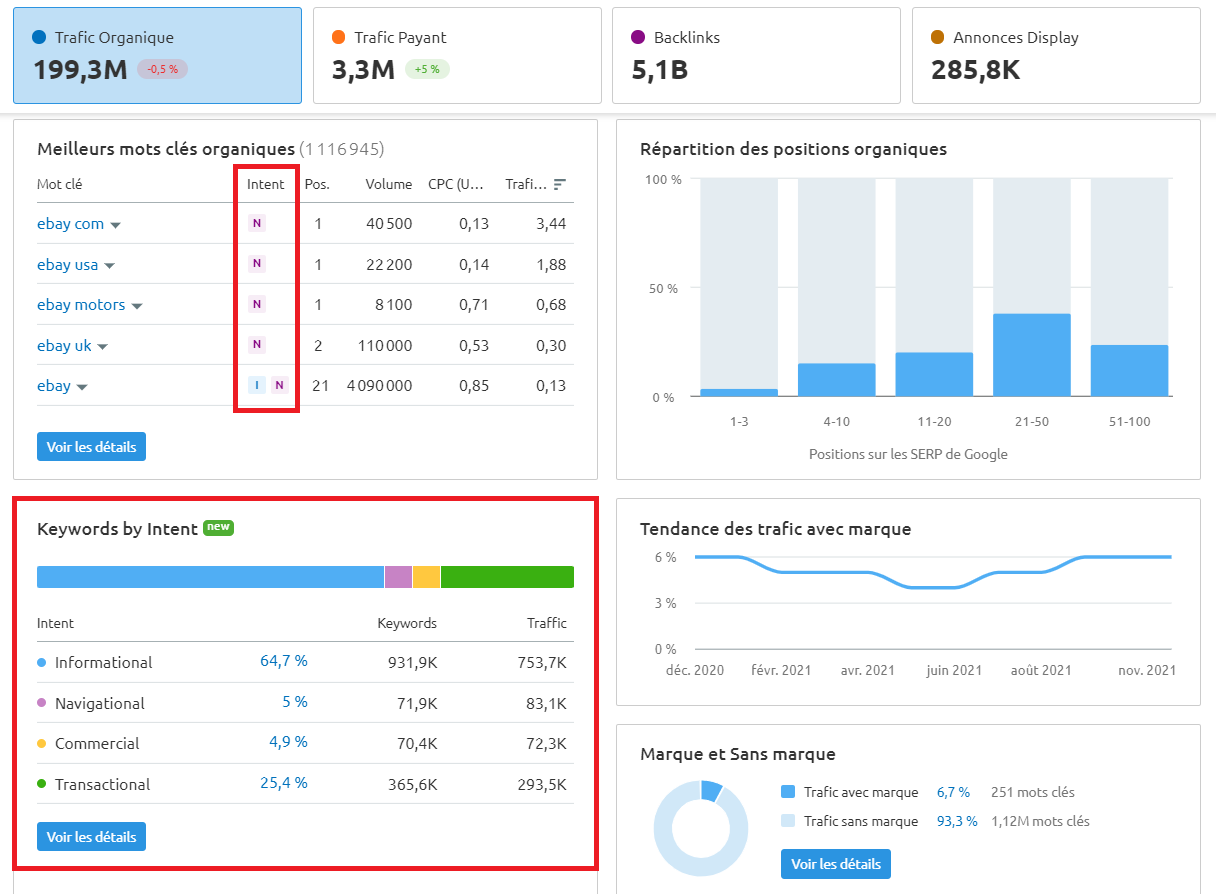This screenshot has width=1216, height=894.
Task: Click the Annonces Display orange dot icon
Action: click(x=937, y=37)
